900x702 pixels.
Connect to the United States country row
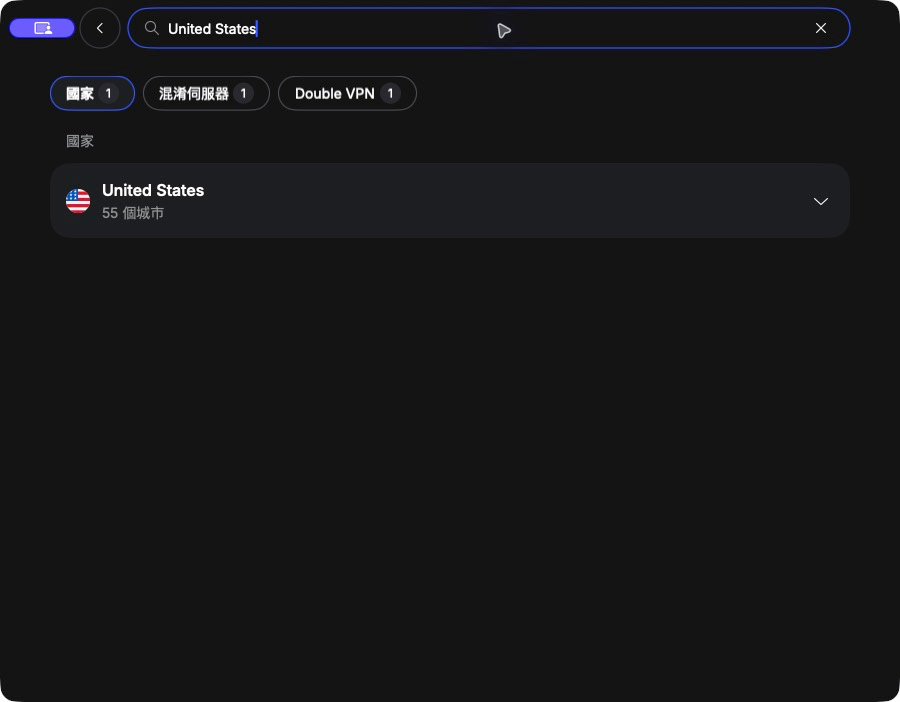(450, 200)
